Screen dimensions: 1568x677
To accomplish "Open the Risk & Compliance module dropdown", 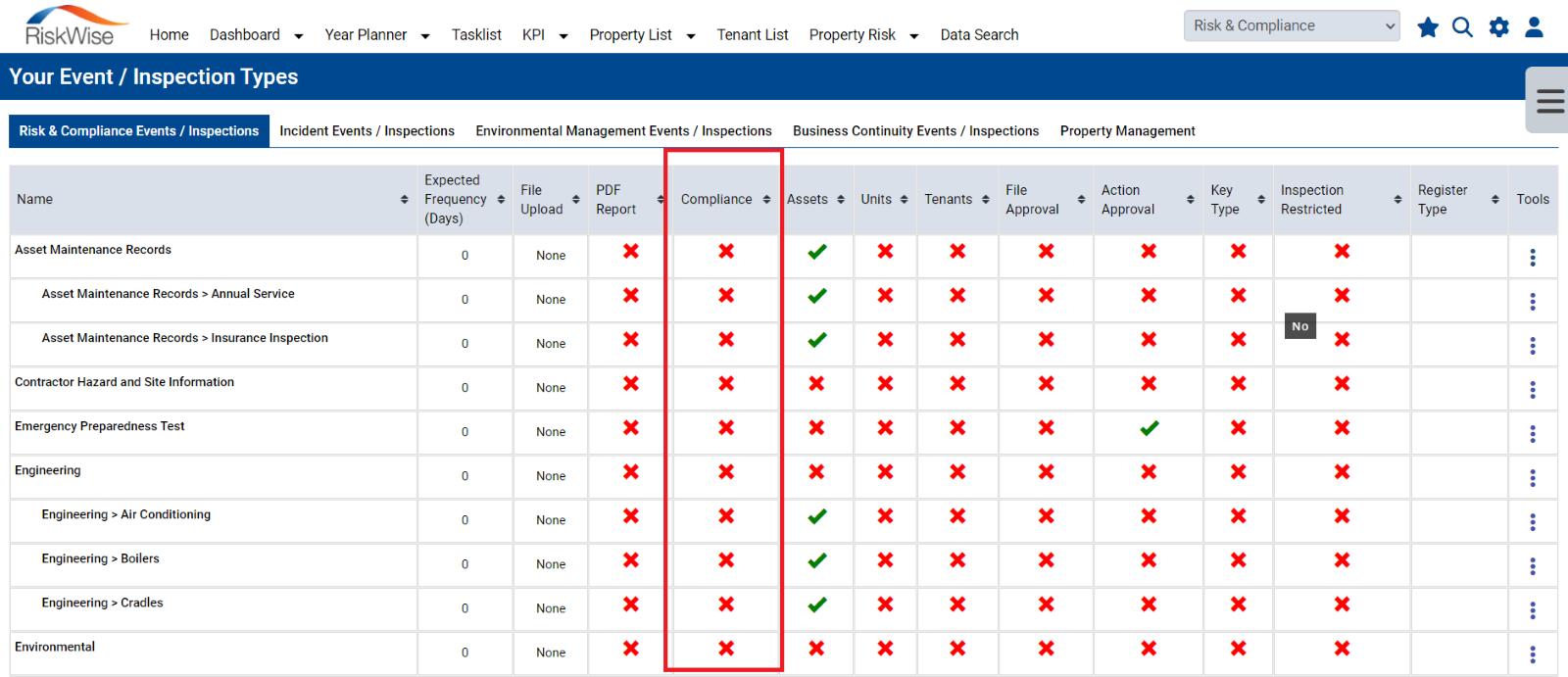I will 1292,25.
